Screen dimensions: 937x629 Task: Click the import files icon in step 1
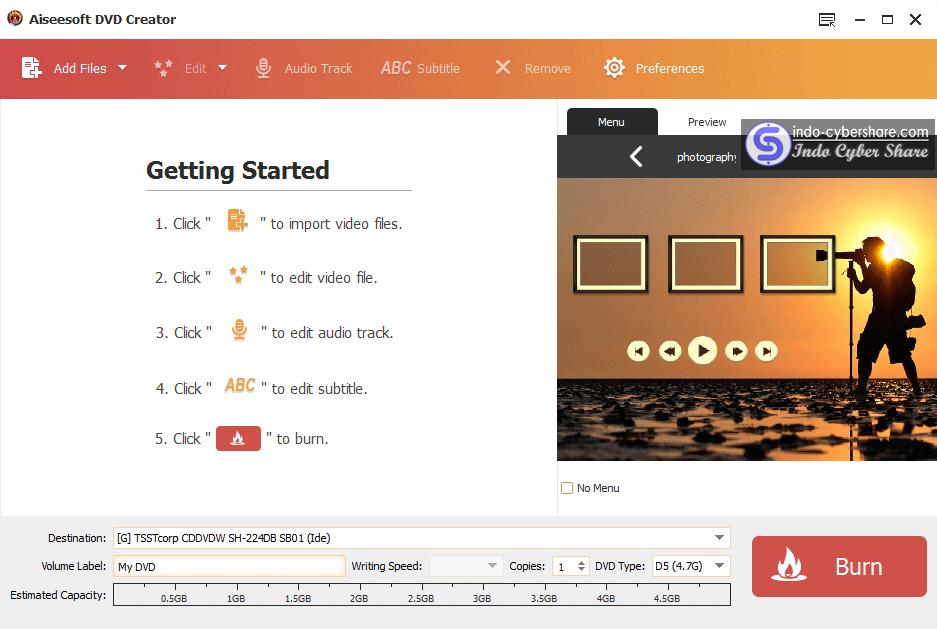point(237,220)
